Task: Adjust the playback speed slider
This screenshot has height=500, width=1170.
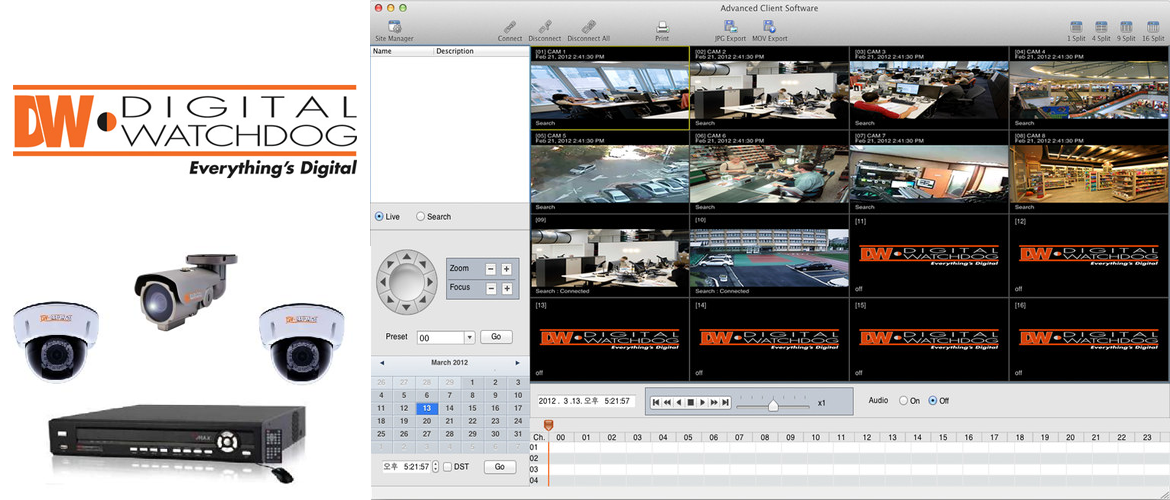Action: (x=773, y=405)
